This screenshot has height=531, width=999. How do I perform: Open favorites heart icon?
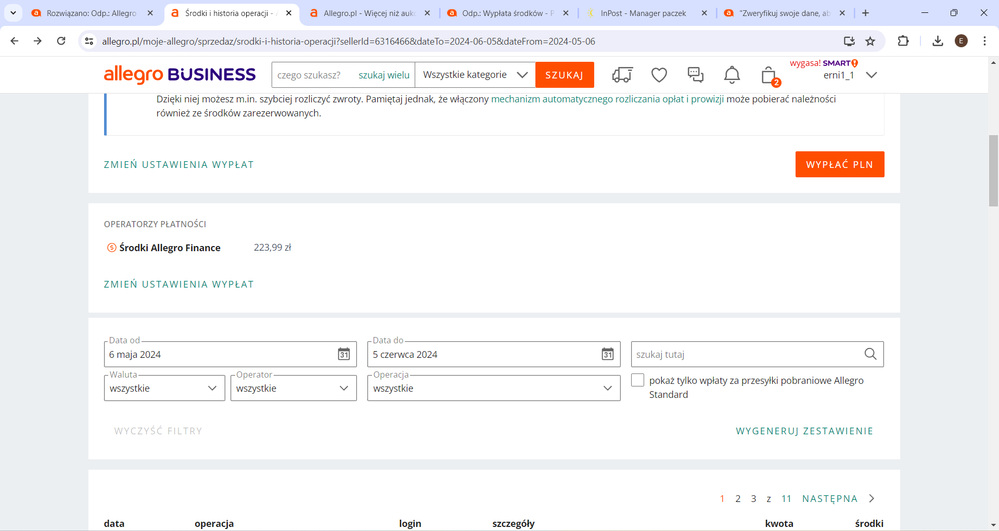(x=659, y=75)
